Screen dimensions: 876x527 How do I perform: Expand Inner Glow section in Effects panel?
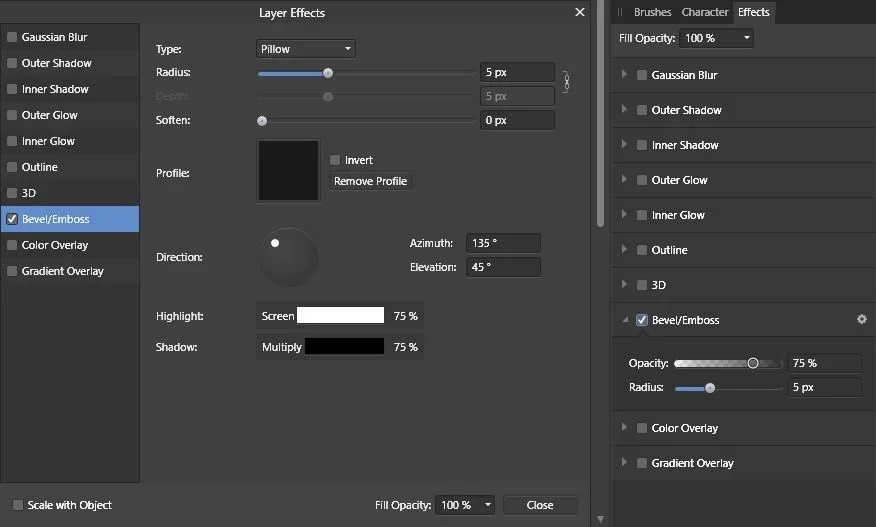(624, 215)
